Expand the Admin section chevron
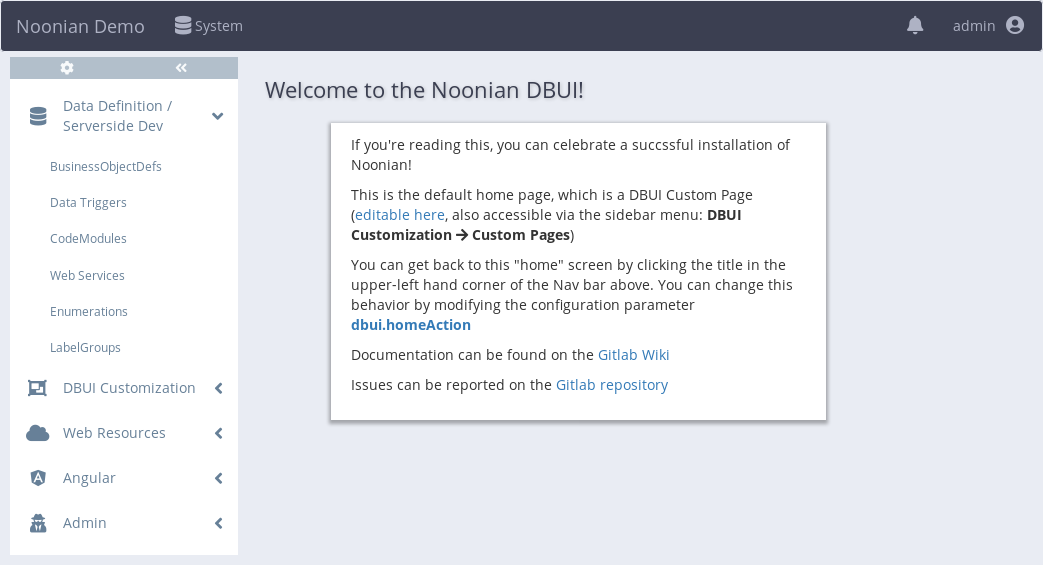 tap(218, 523)
